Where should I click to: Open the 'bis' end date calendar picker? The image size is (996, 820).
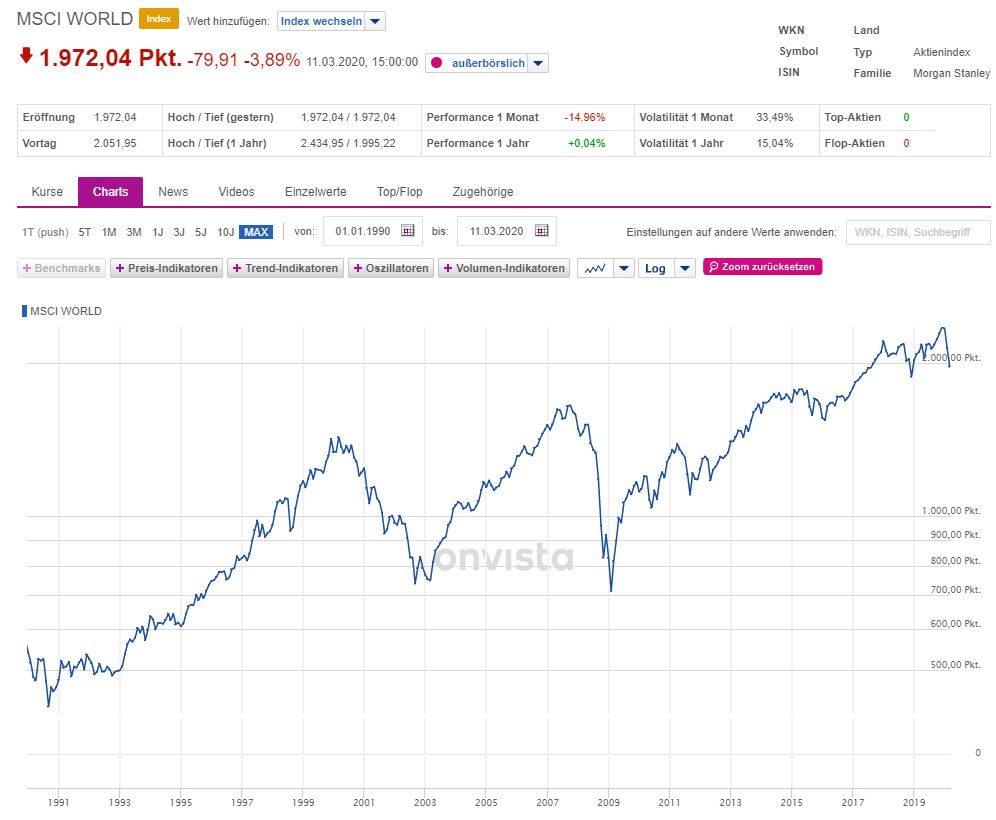click(541, 231)
